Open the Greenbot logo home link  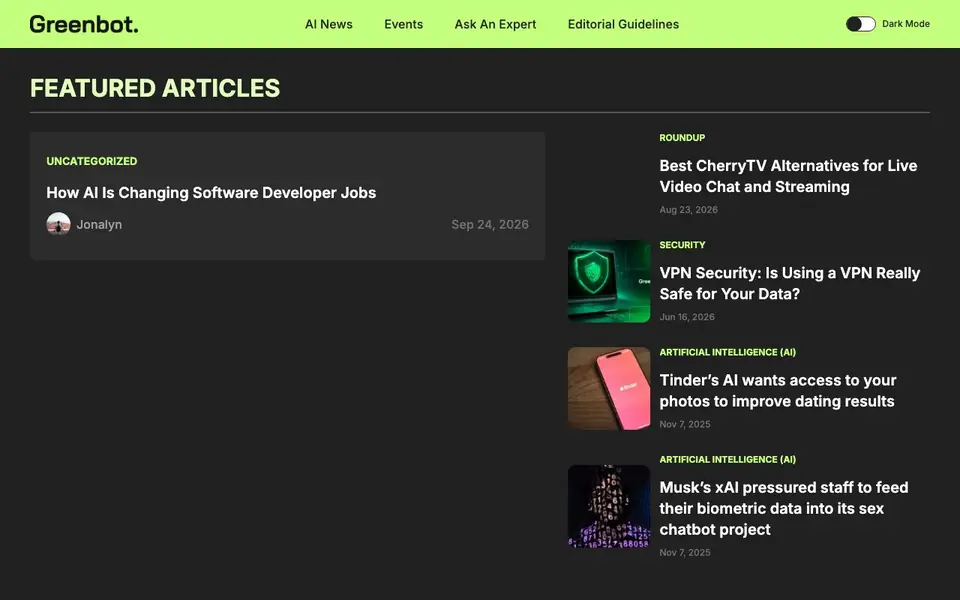coord(84,24)
